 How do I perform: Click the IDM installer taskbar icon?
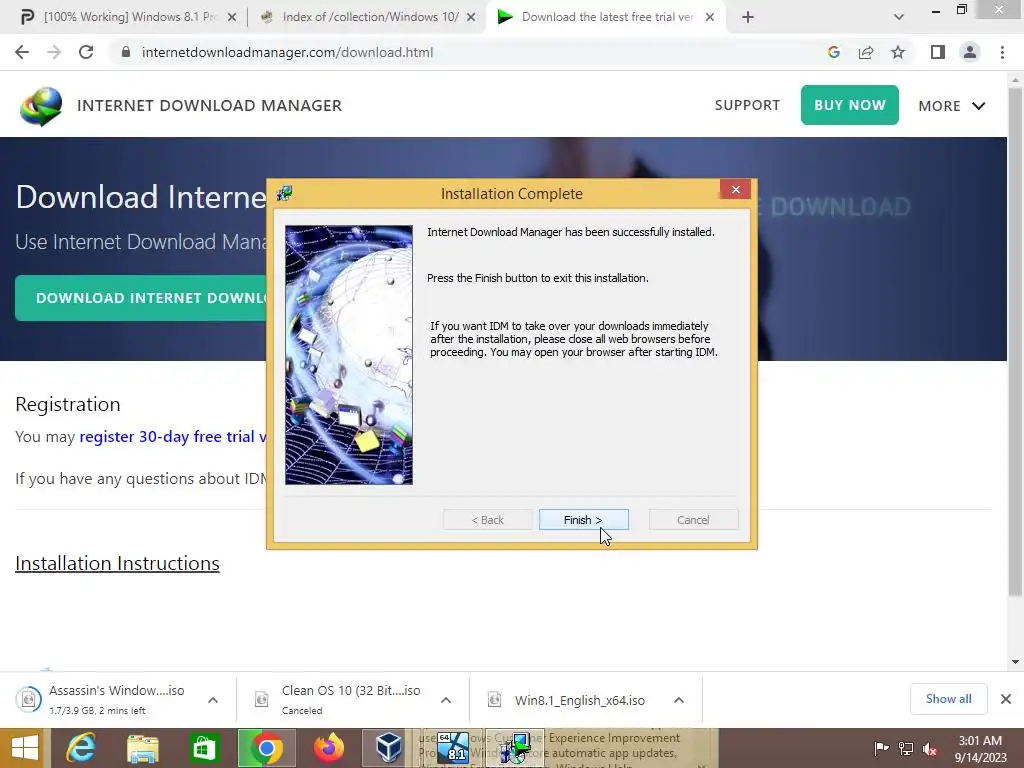515,748
